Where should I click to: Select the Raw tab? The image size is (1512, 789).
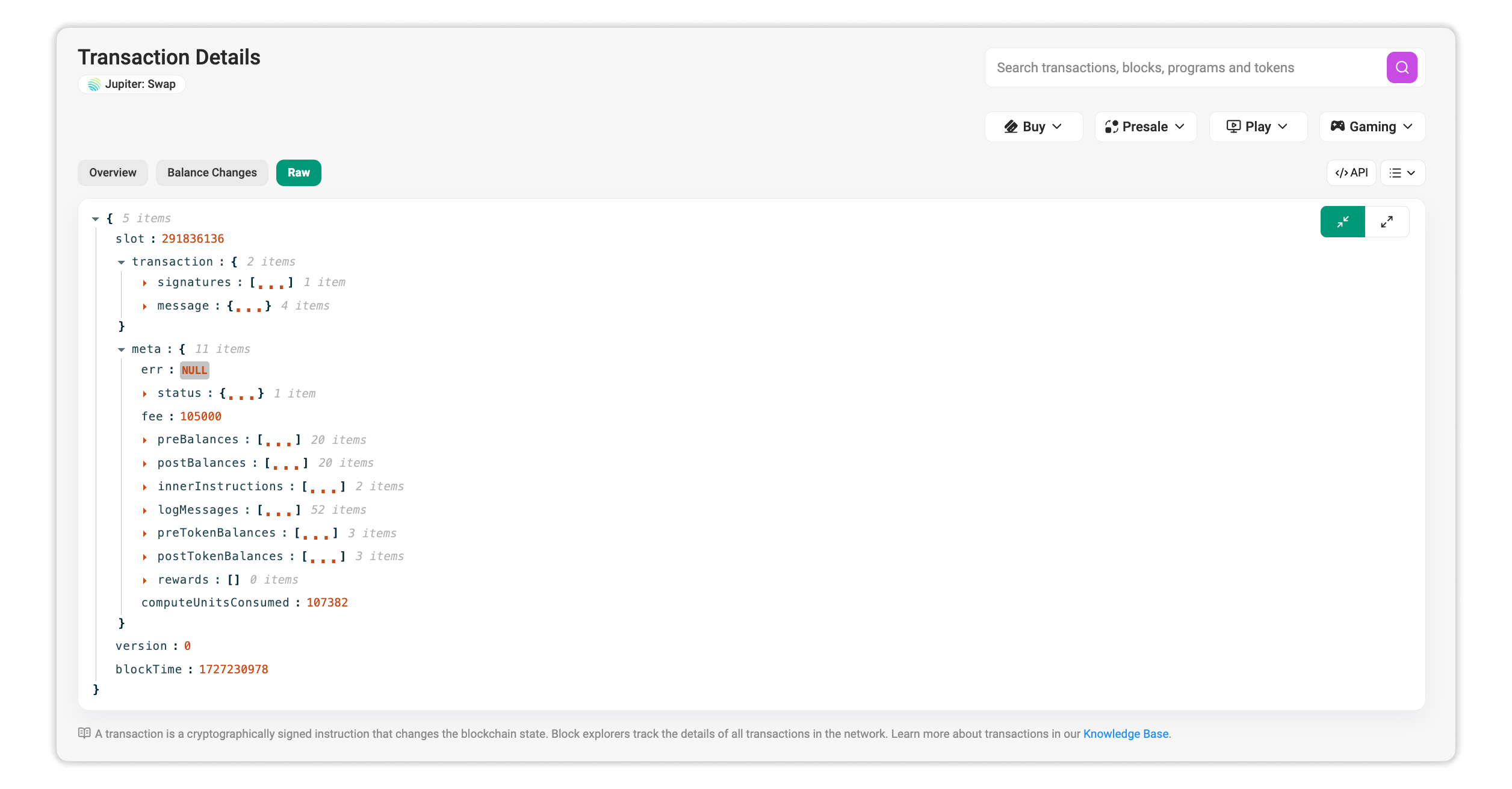click(298, 173)
